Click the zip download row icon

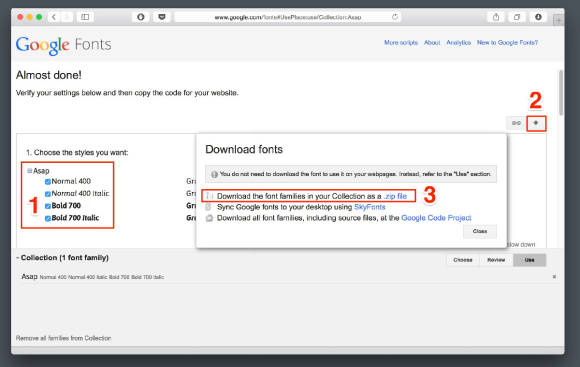tap(210, 196)
